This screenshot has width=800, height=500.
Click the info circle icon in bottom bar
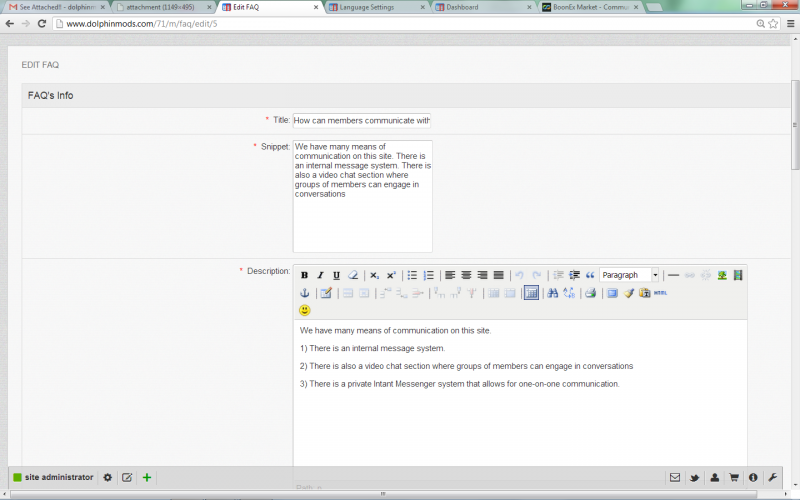[753, 478]
